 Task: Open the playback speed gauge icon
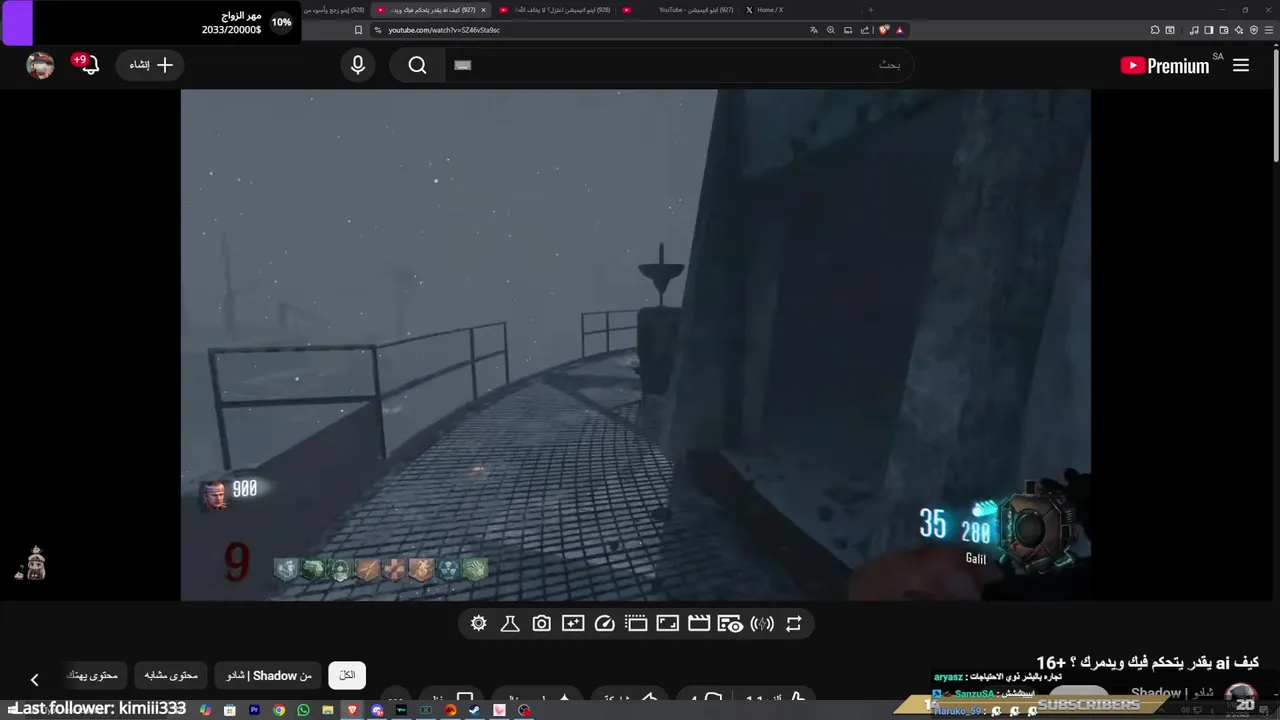click(604, 624)
